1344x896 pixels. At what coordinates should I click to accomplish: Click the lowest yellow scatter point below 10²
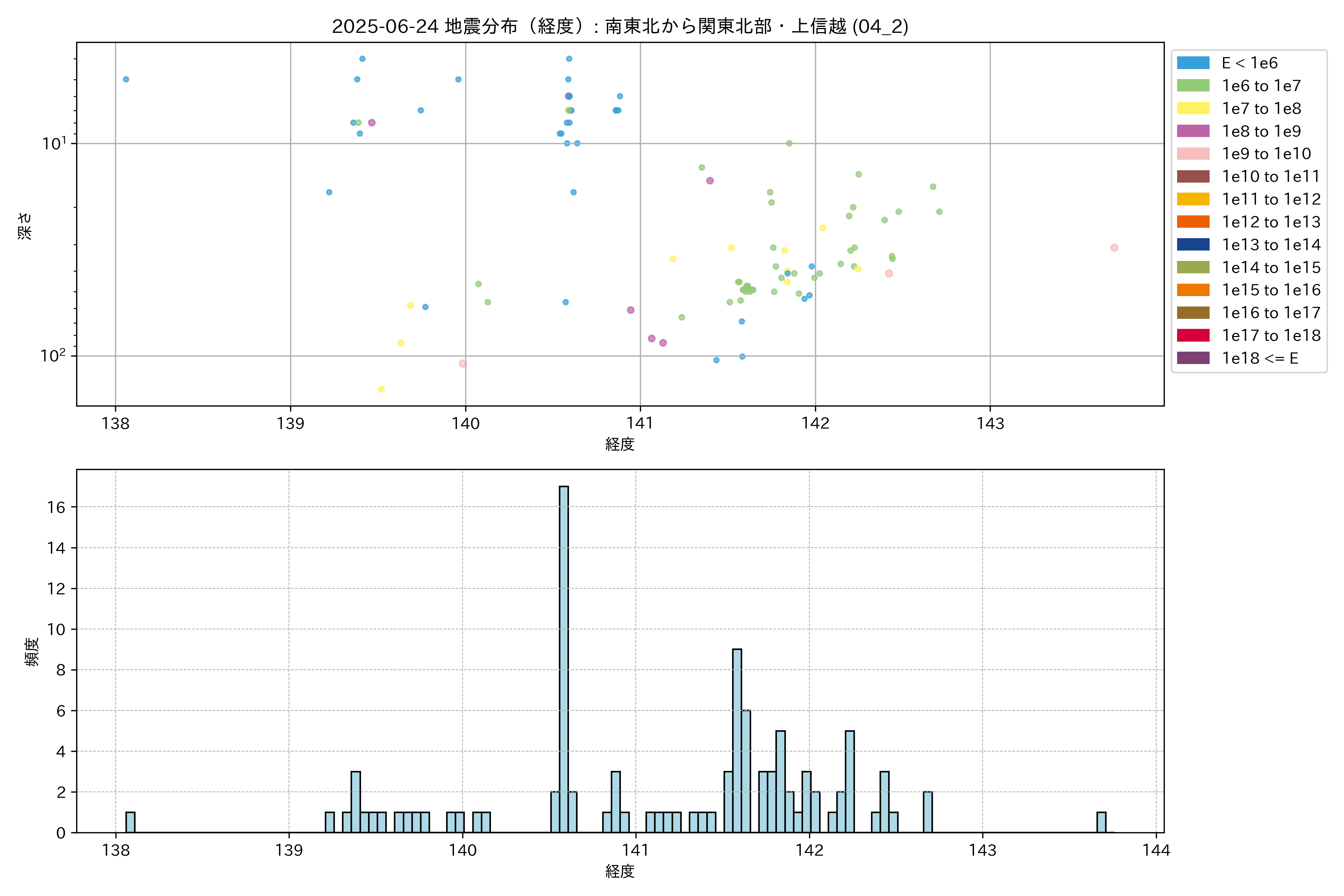click(381, 389)
